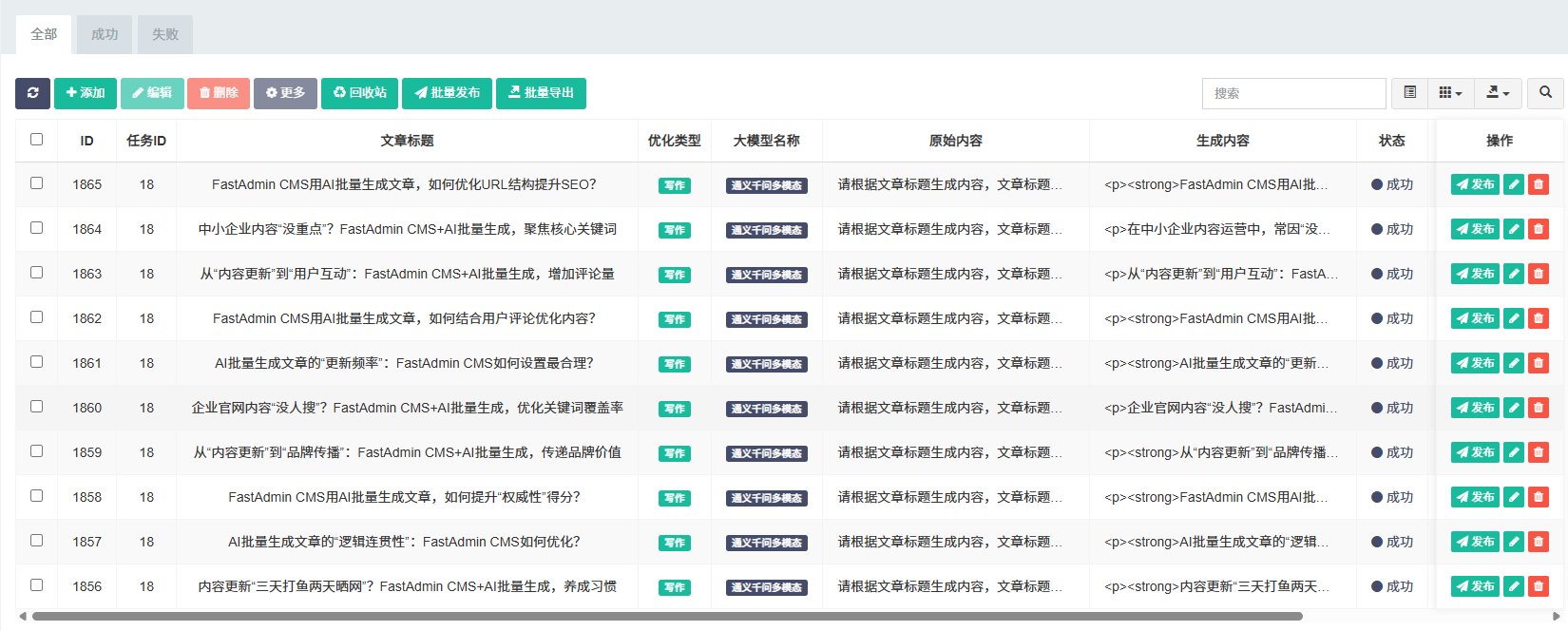Delete row 1863 with trash icon
Image resolution: width=1568 pixels, height=631 pixels.
click(x=1539, y=274)
